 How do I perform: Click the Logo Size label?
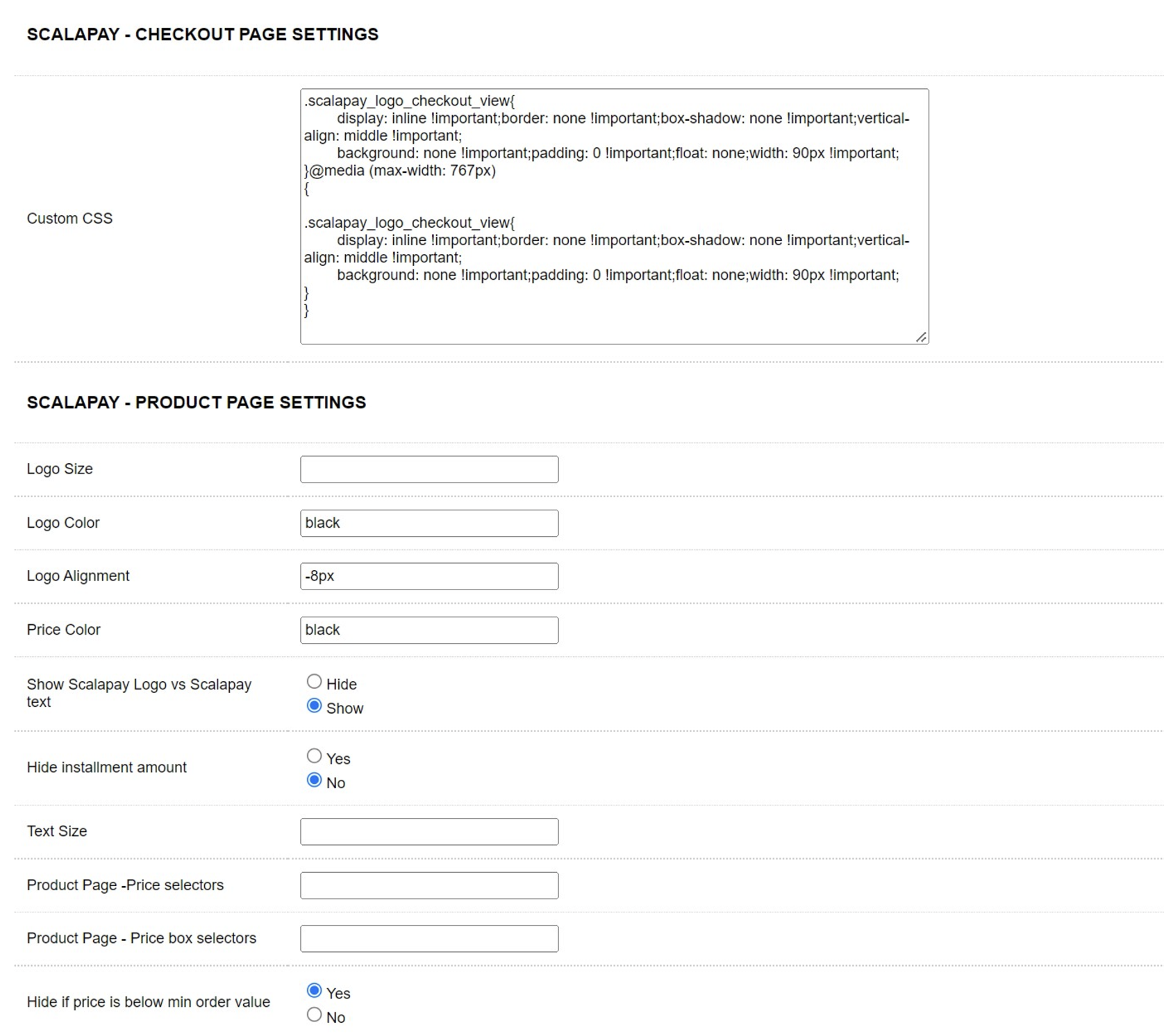pos(60,469)
